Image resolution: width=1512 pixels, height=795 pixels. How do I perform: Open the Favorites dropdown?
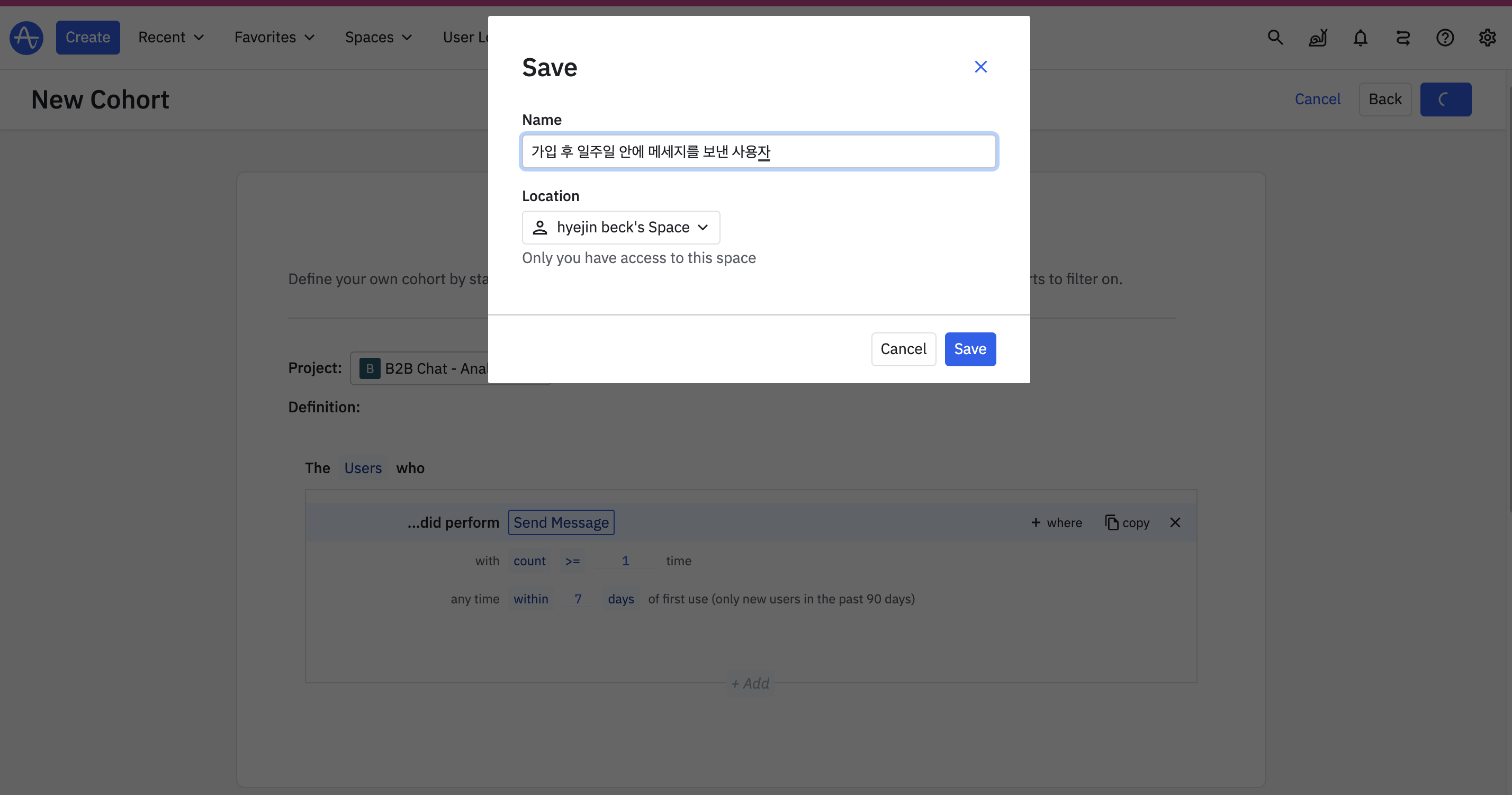coord(274,37)
